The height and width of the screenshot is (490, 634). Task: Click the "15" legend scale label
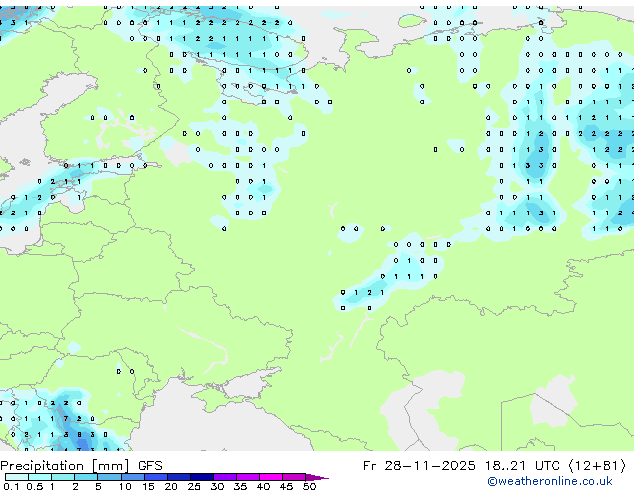click(148, 486)
